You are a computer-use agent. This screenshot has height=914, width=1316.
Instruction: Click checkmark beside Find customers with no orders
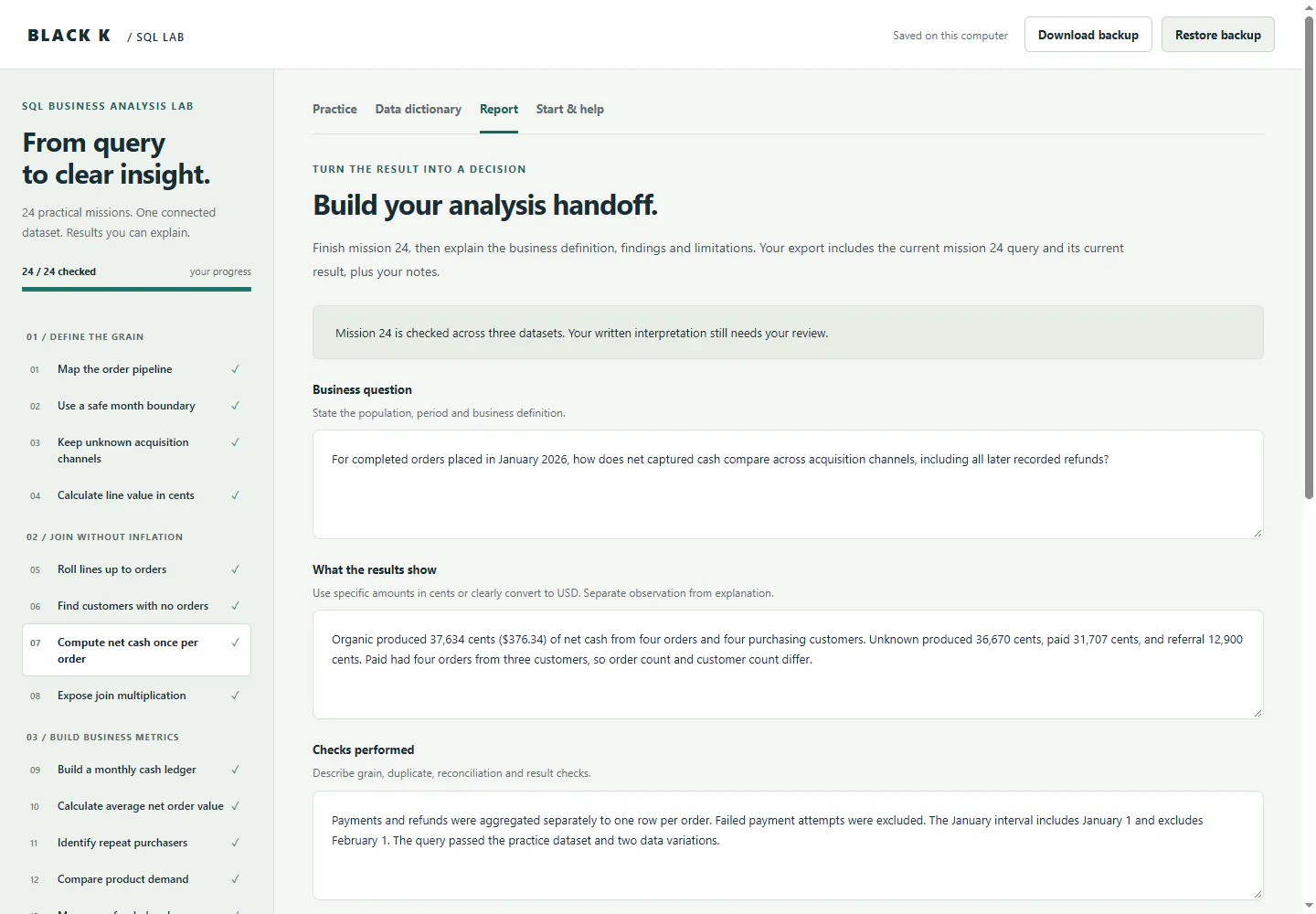(x=236, y=606)
